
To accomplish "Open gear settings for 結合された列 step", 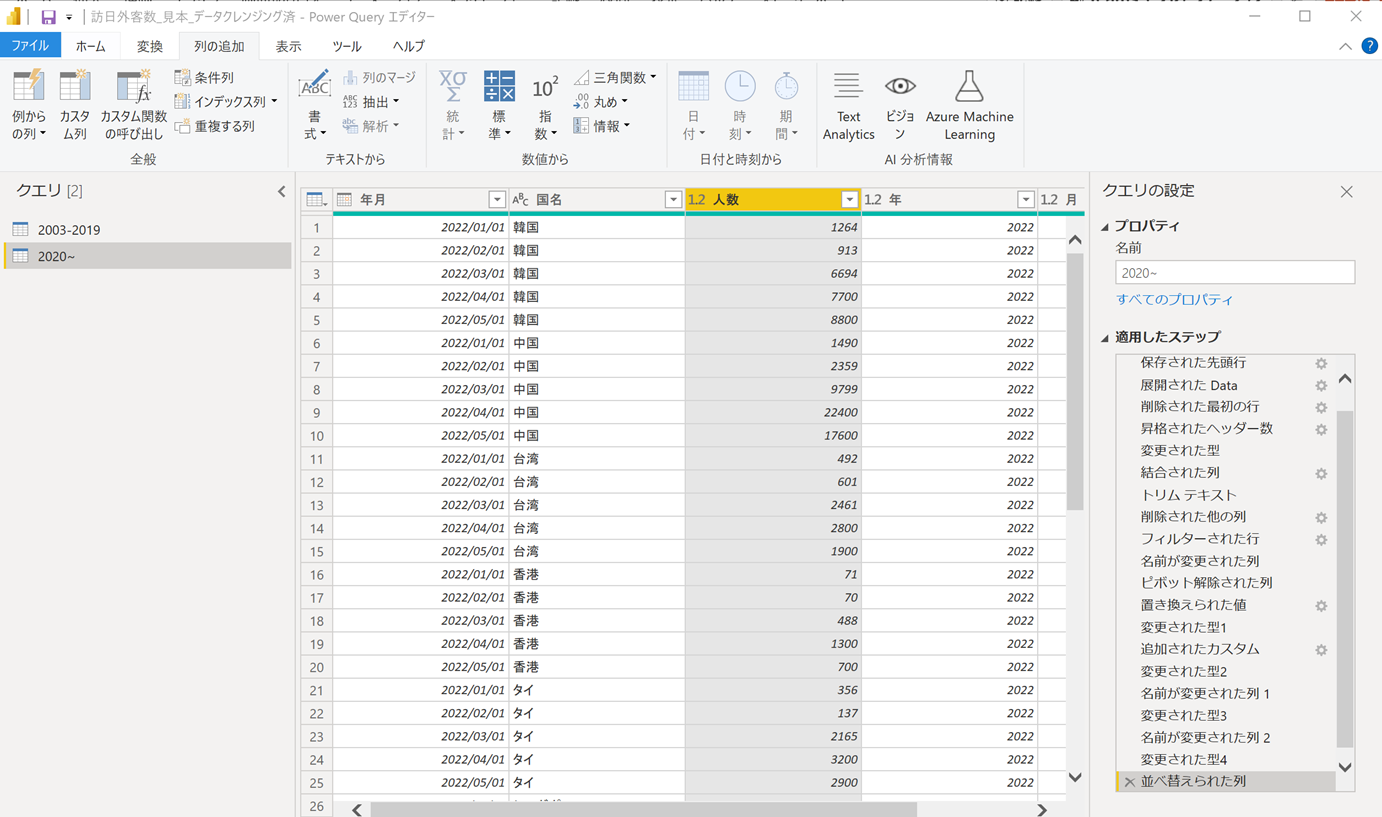I will point(1321,474).
